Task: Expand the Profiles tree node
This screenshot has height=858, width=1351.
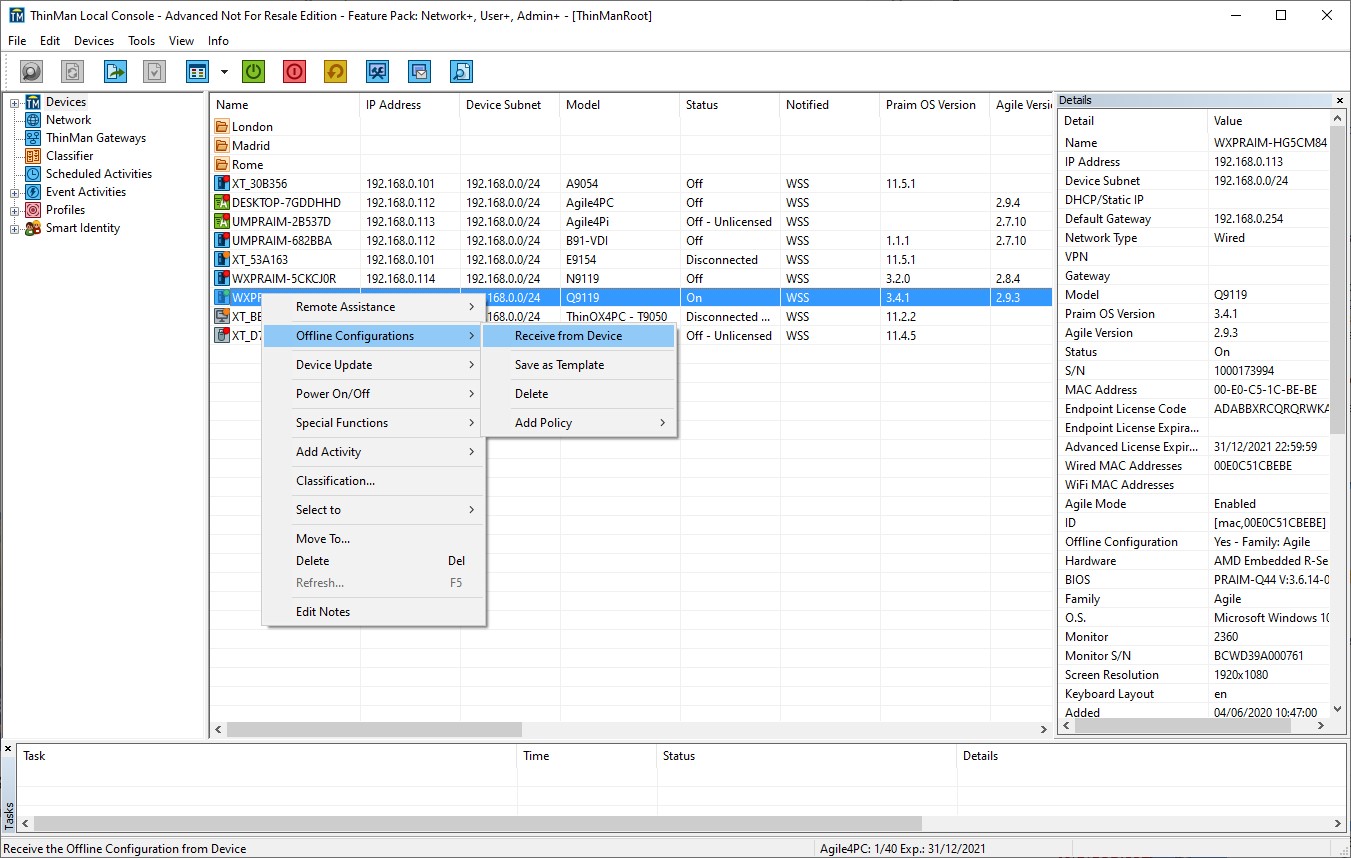Action: (x=15, y=210)
